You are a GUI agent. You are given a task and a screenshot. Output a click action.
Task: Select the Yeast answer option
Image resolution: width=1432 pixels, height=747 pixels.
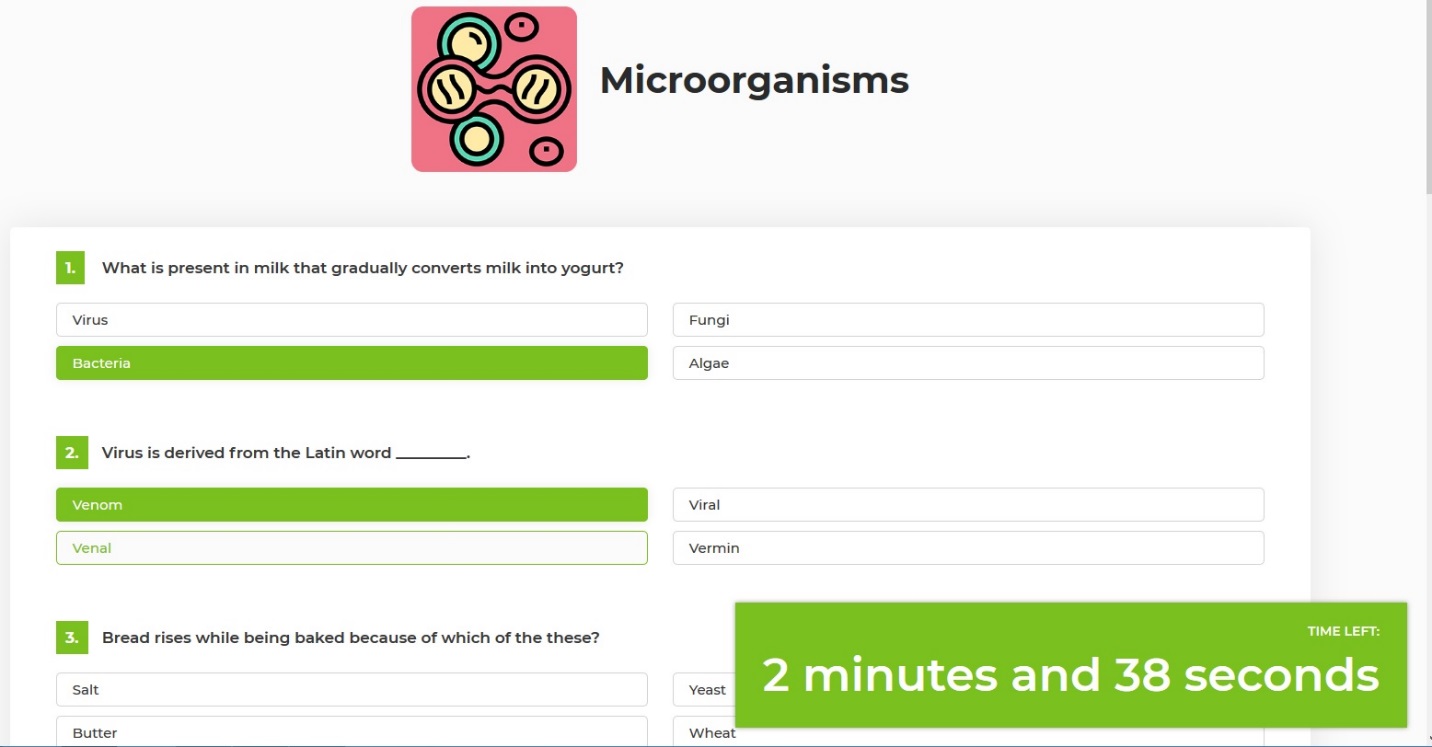click(703, 690)
